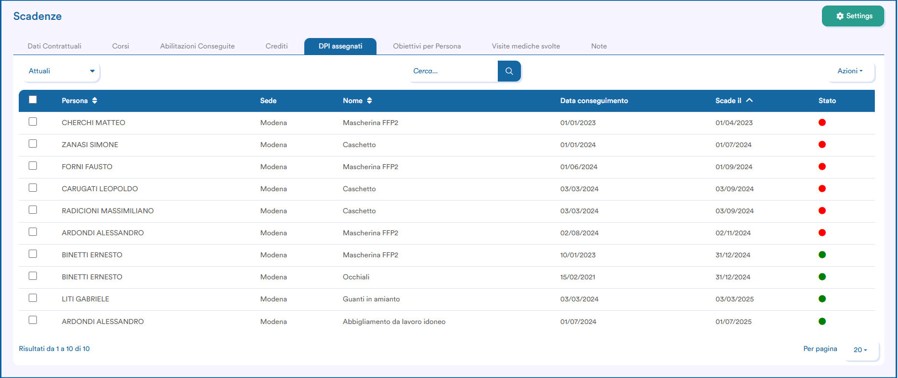Click name LITI GABRIELE
This screenshot has width=898, height=378.
tap(85, 299)
